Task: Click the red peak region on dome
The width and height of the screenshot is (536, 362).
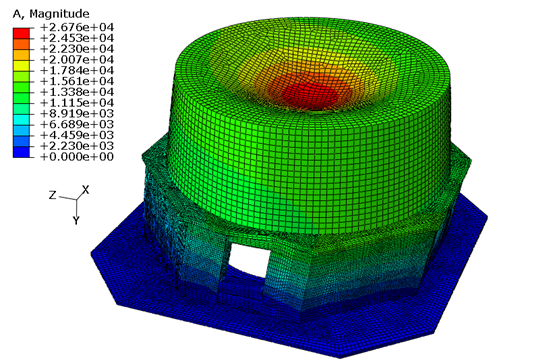Action: tap(309, 92)
